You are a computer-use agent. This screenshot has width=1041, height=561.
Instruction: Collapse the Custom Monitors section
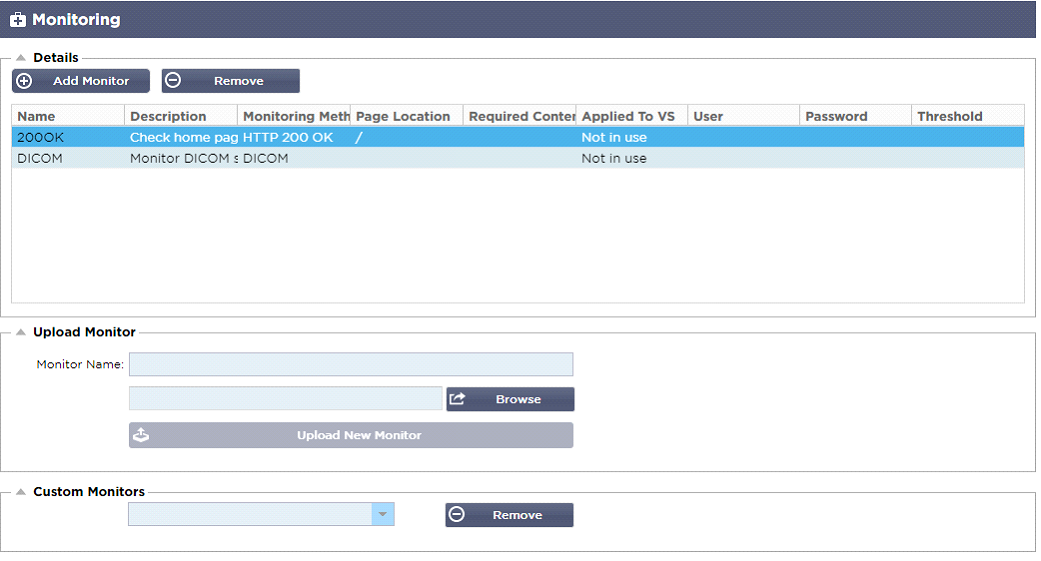[20, 492]
